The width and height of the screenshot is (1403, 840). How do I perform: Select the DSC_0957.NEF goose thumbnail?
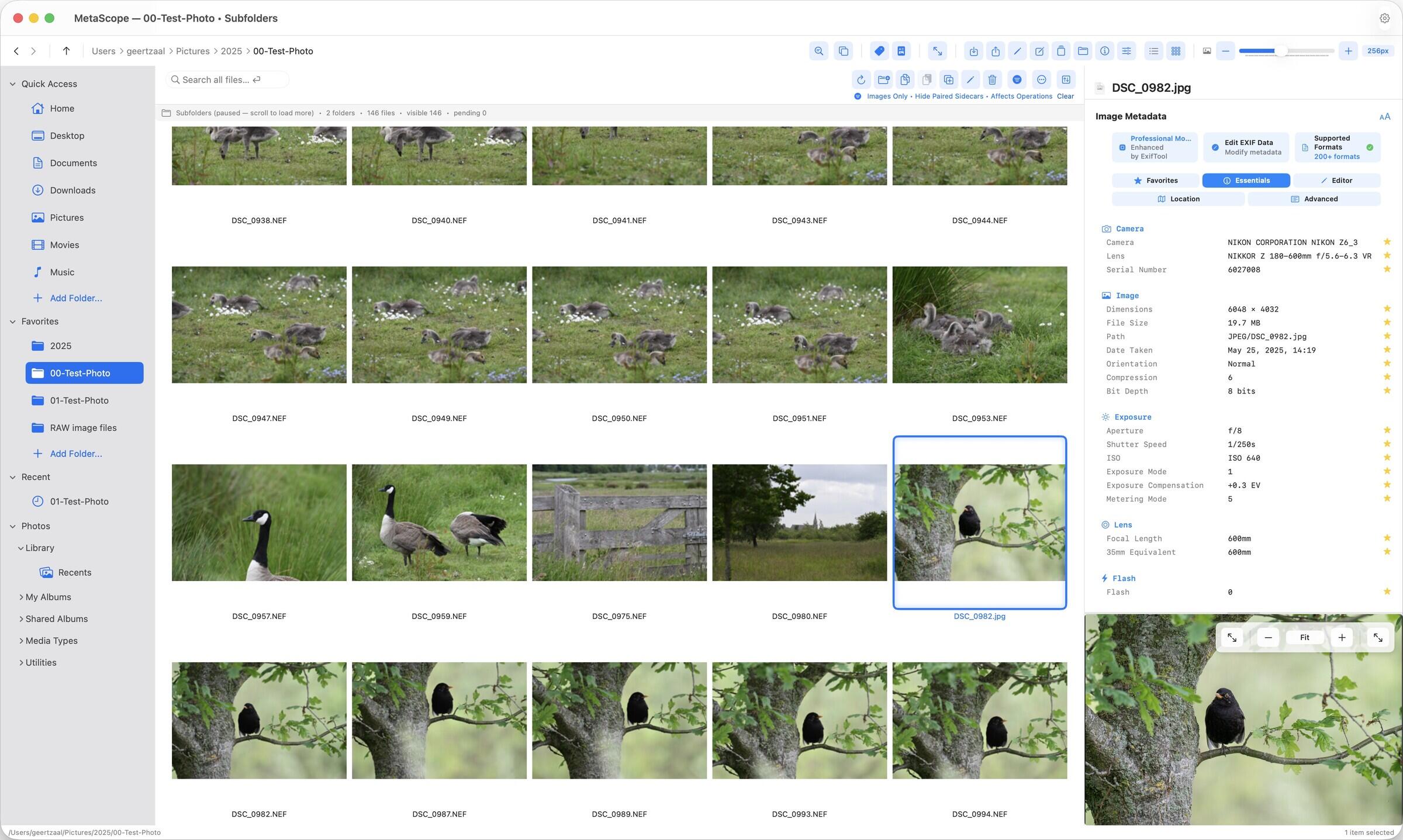(x=259, y=521)
